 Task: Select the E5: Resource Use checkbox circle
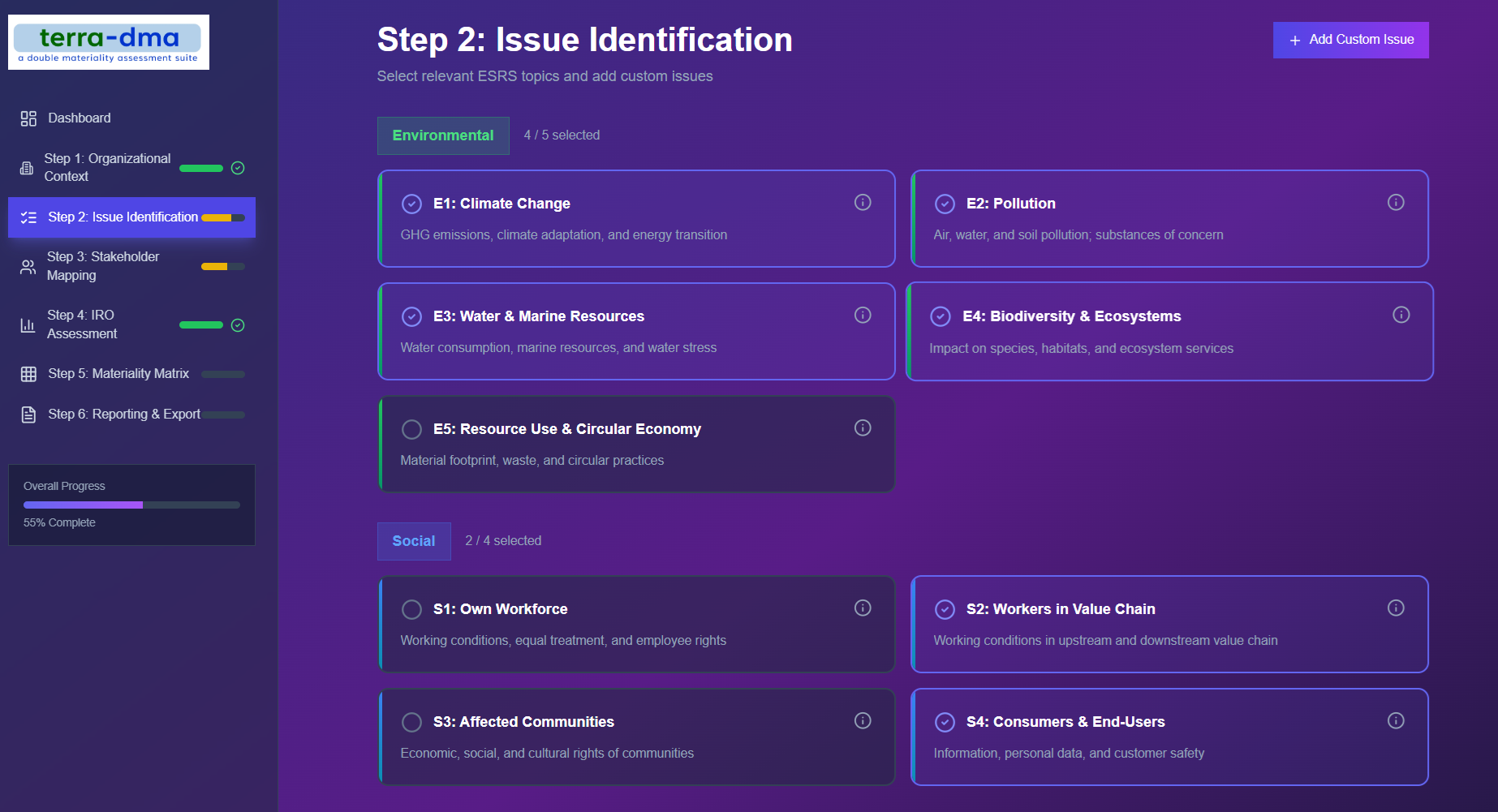[411, 429]
